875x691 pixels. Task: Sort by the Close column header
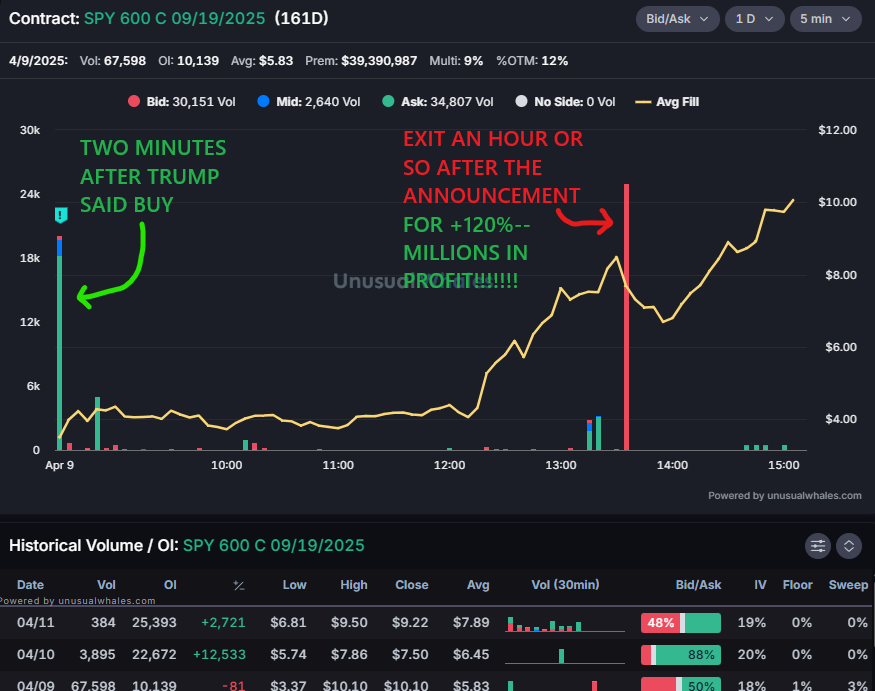(412, 585)
